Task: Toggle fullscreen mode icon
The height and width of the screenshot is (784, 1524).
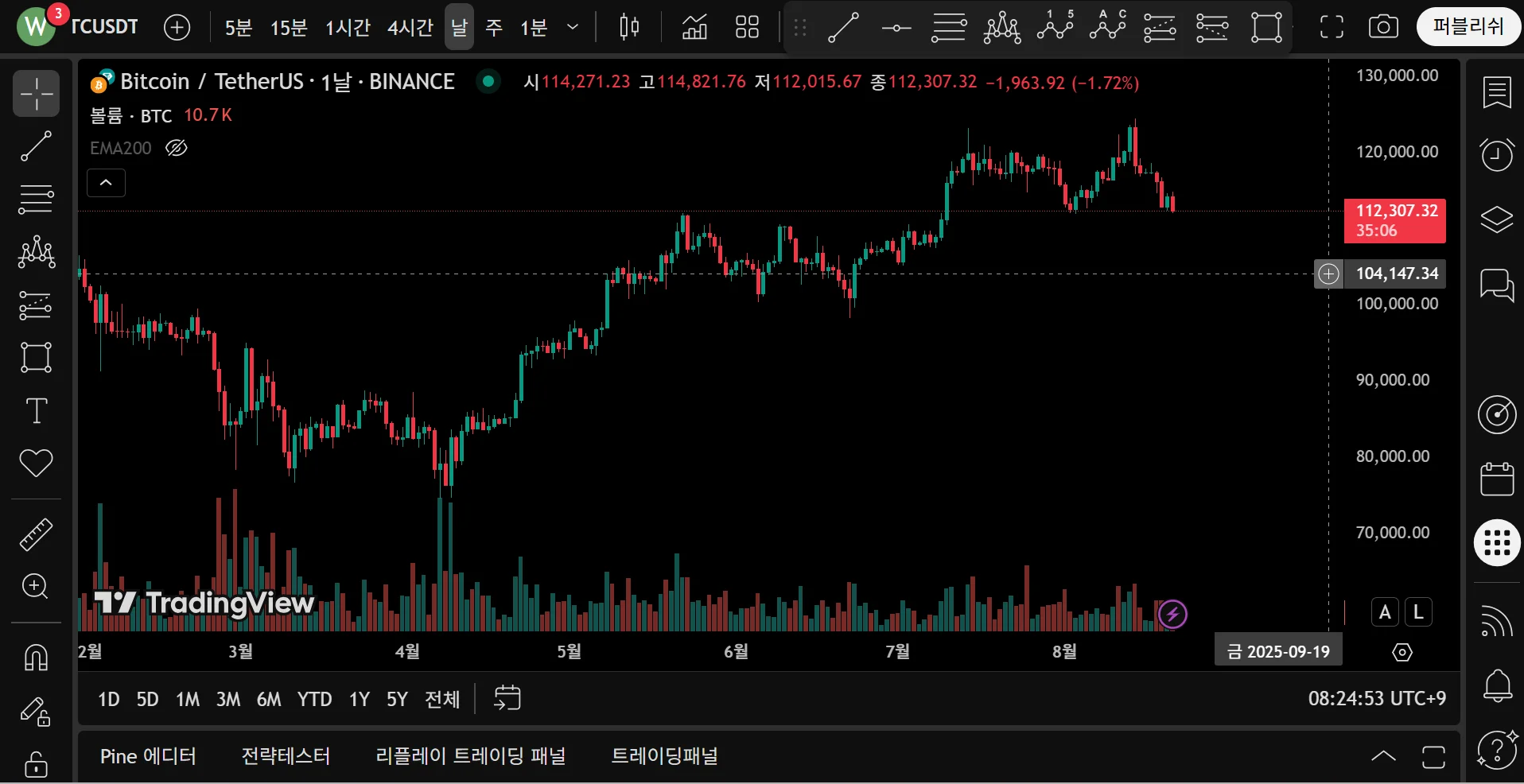Action: 1332,27
